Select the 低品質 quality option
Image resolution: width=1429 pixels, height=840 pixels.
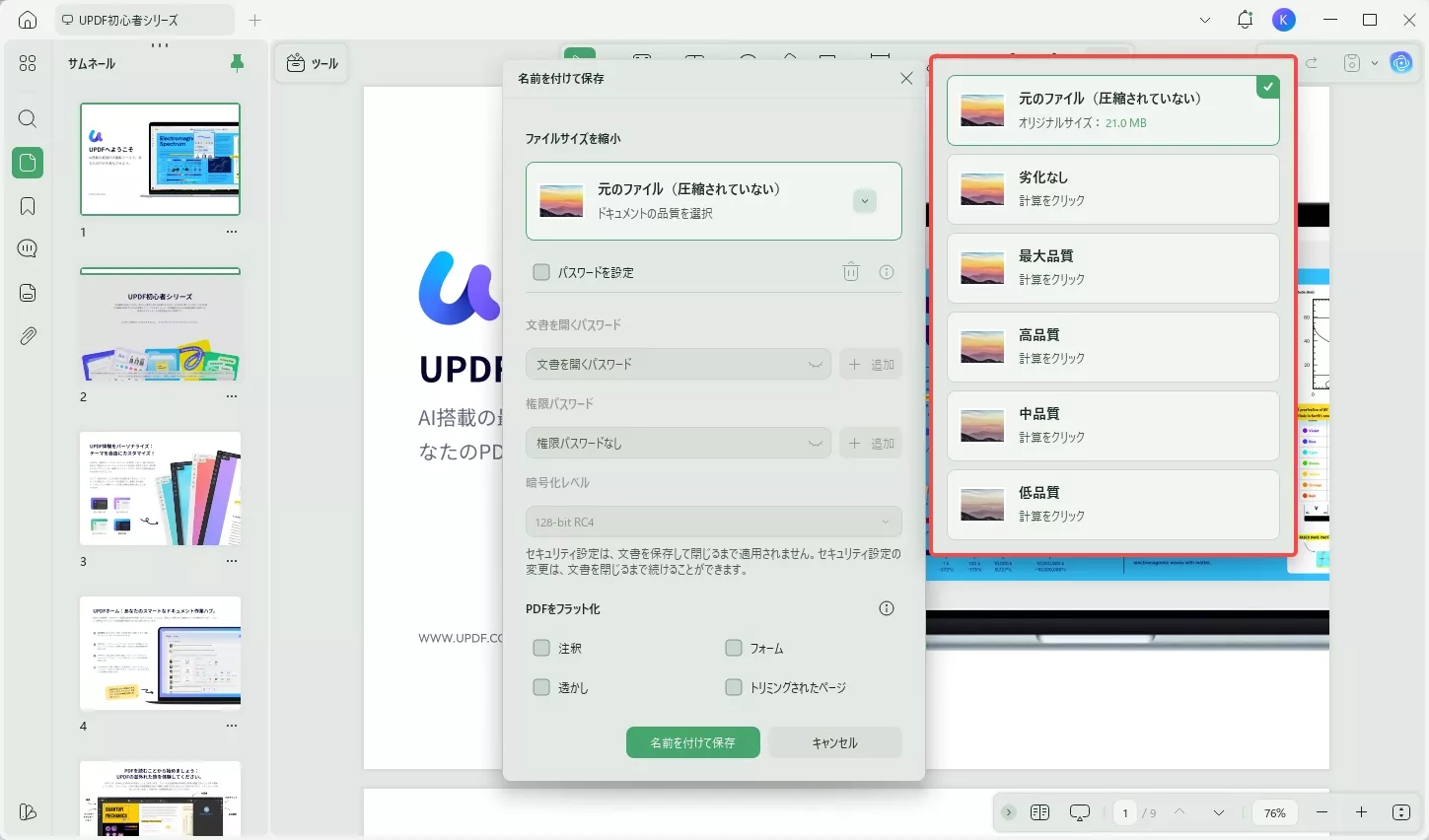pos(1113,505)
